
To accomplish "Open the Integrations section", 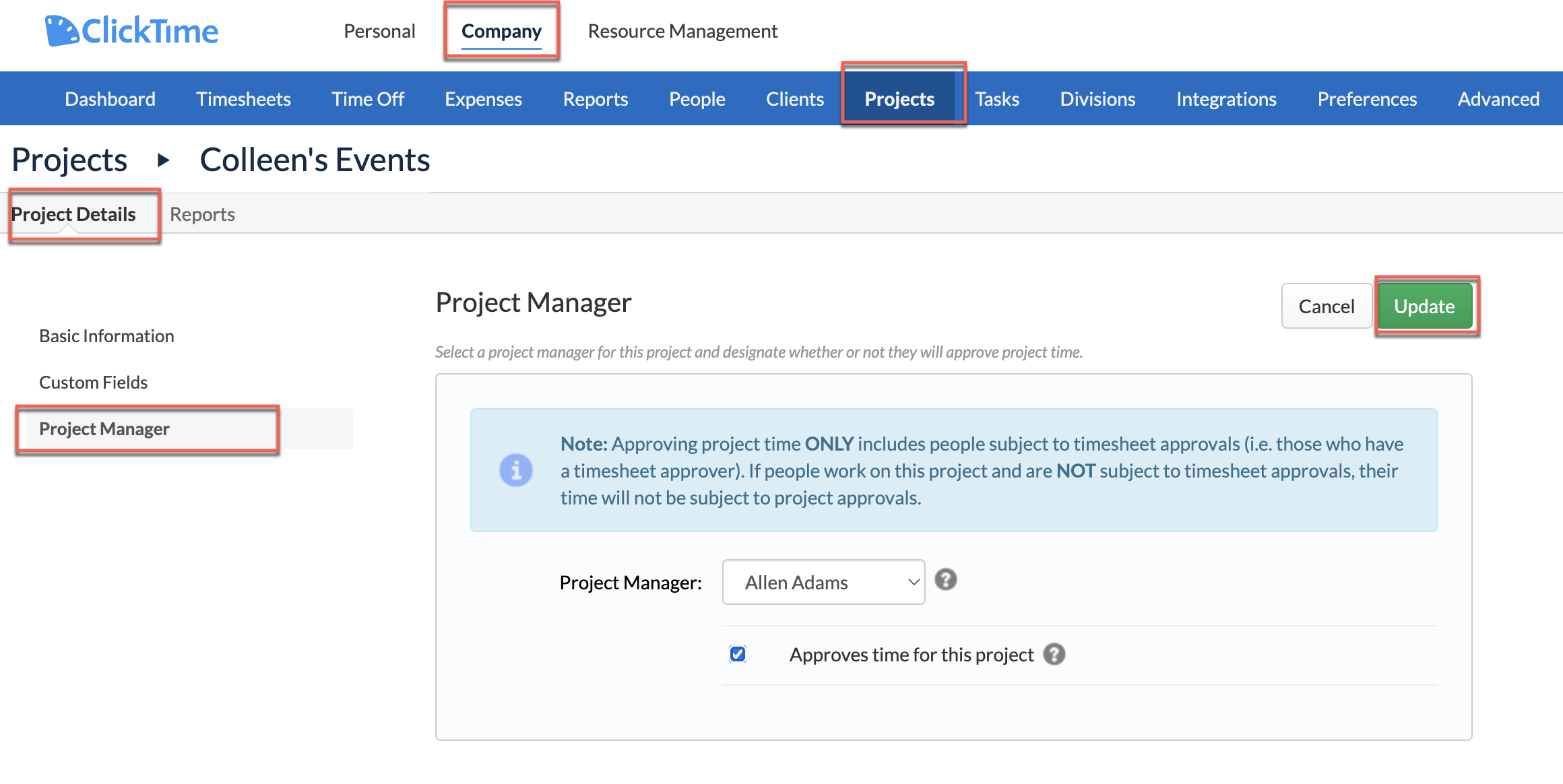I will (1226, 98).
